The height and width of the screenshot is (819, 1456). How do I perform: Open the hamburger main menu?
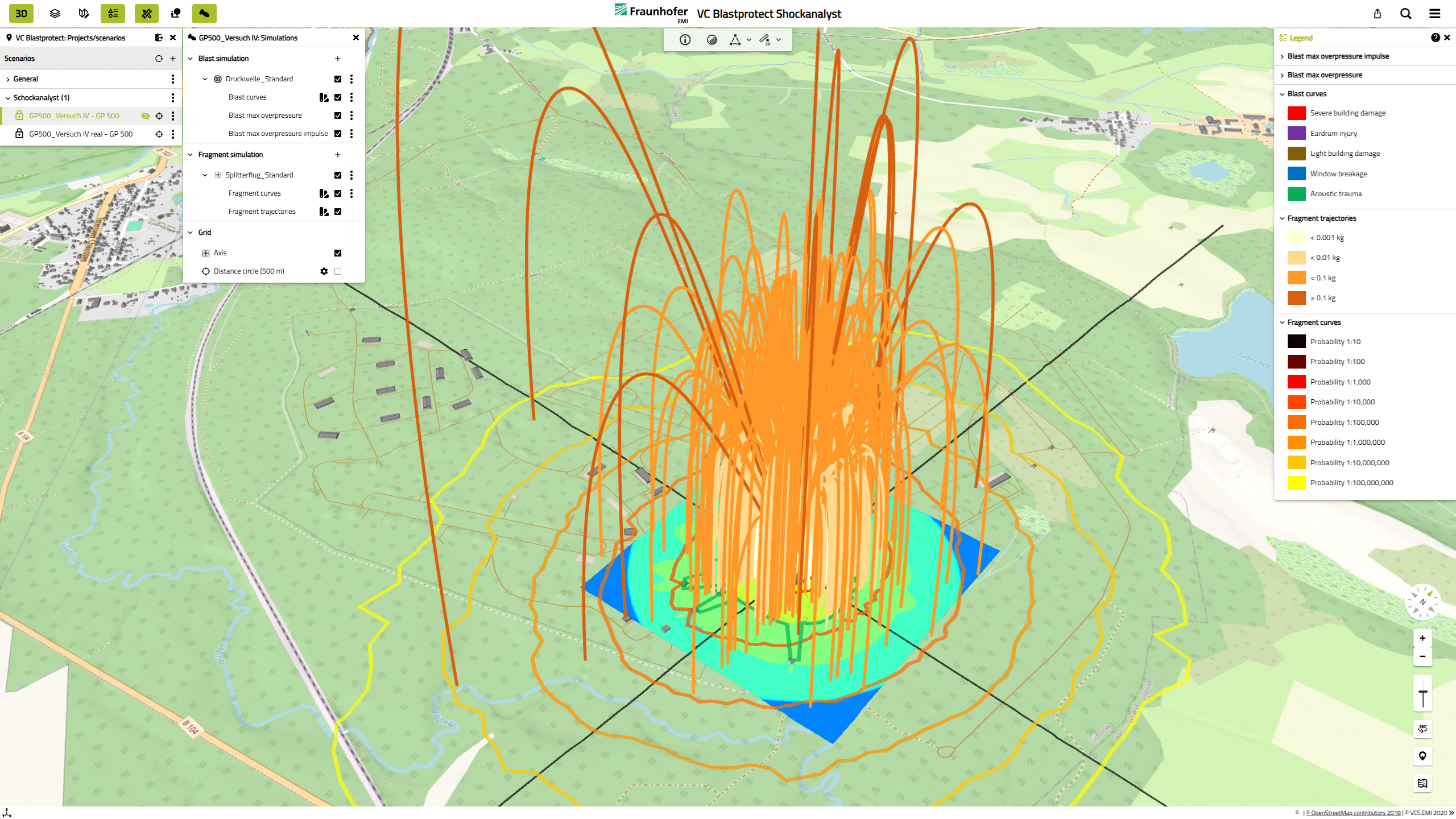(x=1435, y=14)
